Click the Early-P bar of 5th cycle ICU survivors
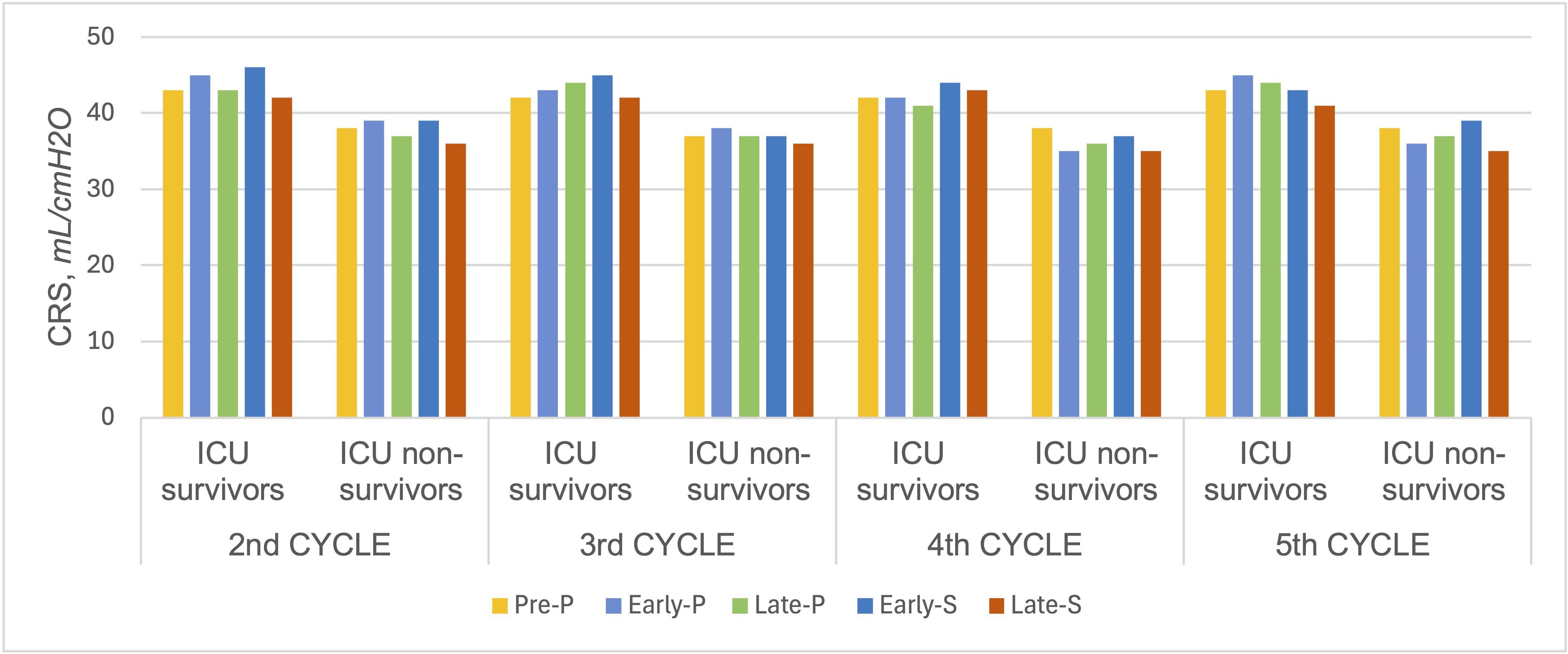The width and height of the screenshot is (1568, 654). [x=1243, y=246]
